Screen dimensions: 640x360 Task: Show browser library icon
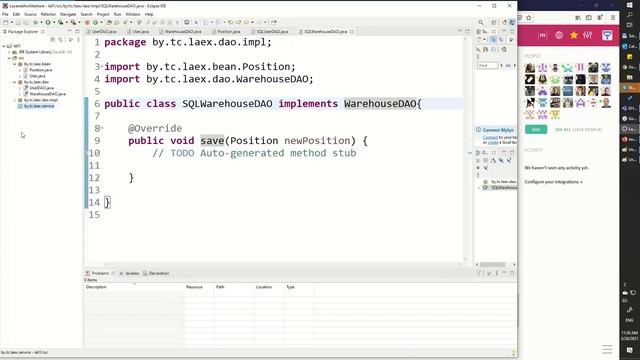(x=578, y=18)
